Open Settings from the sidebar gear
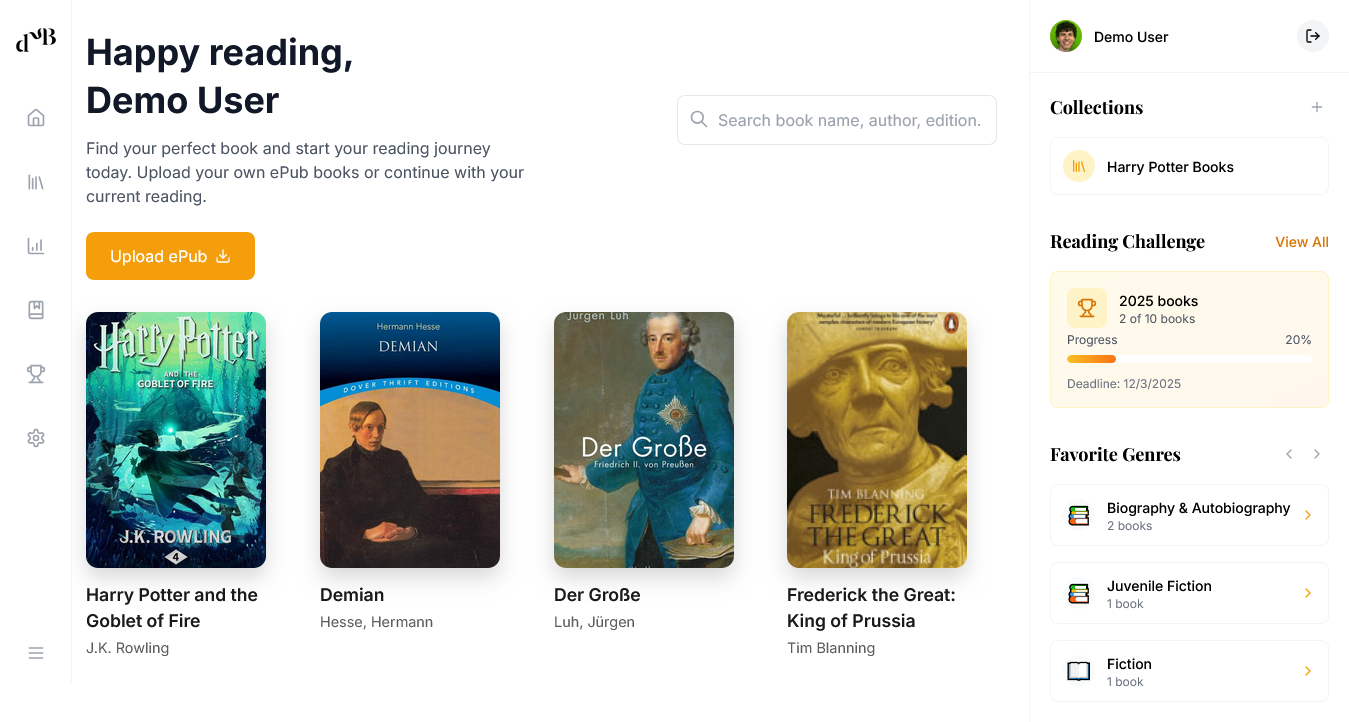Image resolution: width=1349 pixels, height=722 pixels. pos(36,437)
